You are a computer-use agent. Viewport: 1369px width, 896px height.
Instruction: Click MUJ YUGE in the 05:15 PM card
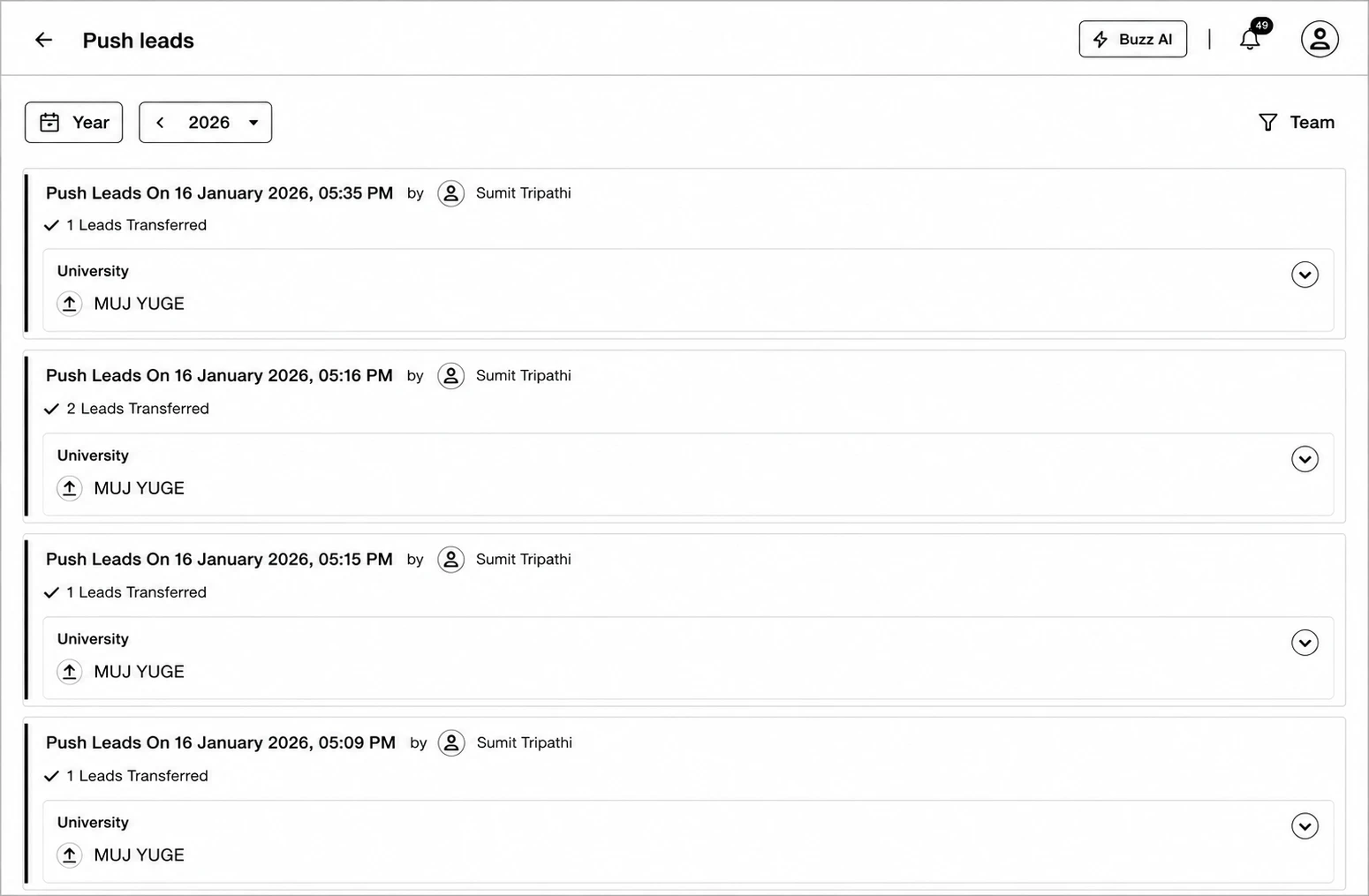coord(139,672)
